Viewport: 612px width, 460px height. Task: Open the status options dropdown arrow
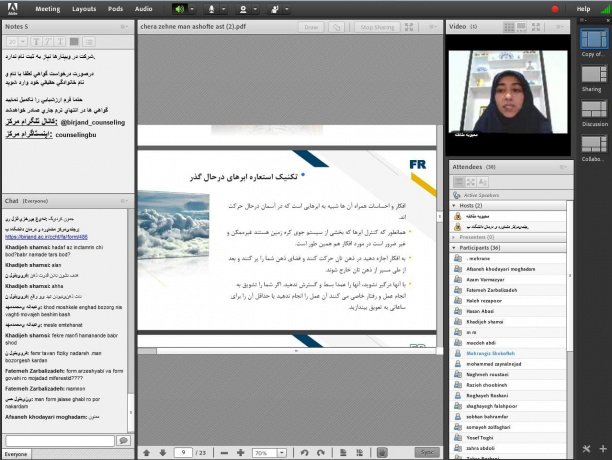tap(287, 9)
